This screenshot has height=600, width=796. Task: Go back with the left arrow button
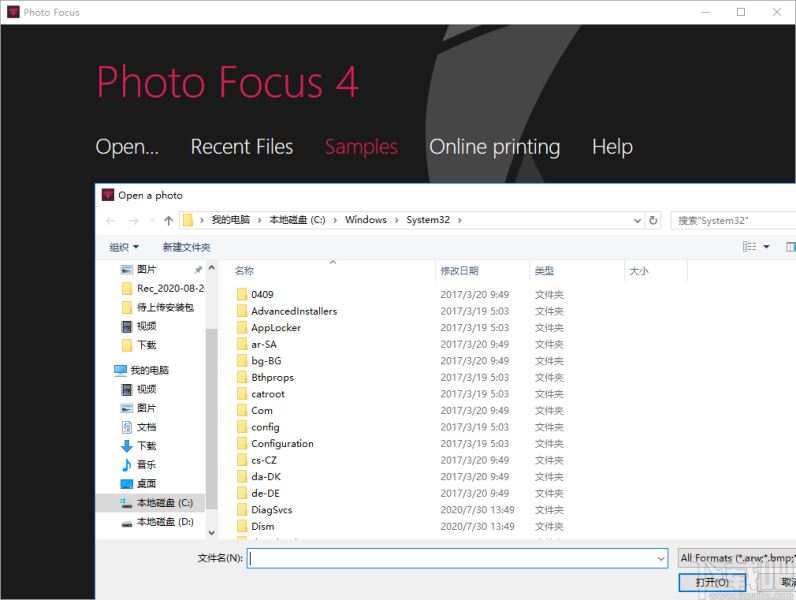[x=111, y=220]
